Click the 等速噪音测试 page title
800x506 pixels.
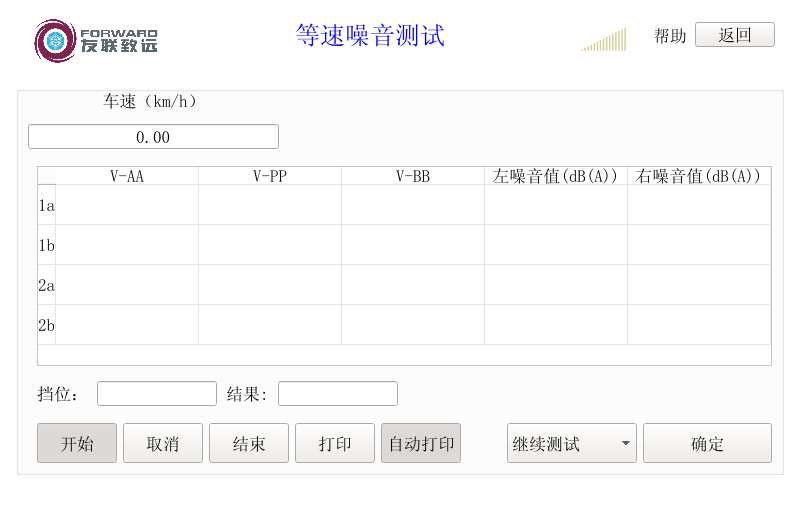[x=370, y=36]
